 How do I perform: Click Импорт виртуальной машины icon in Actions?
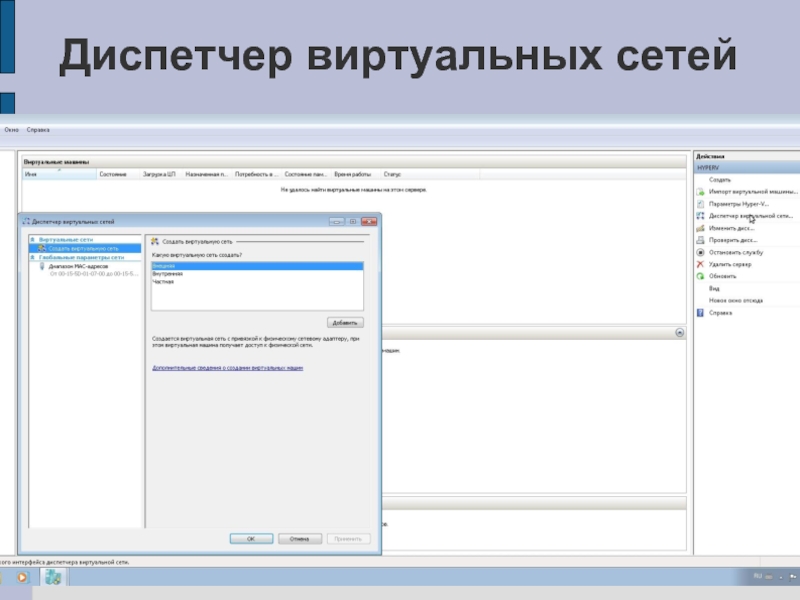pyautogui.click(x=701, y=192)
